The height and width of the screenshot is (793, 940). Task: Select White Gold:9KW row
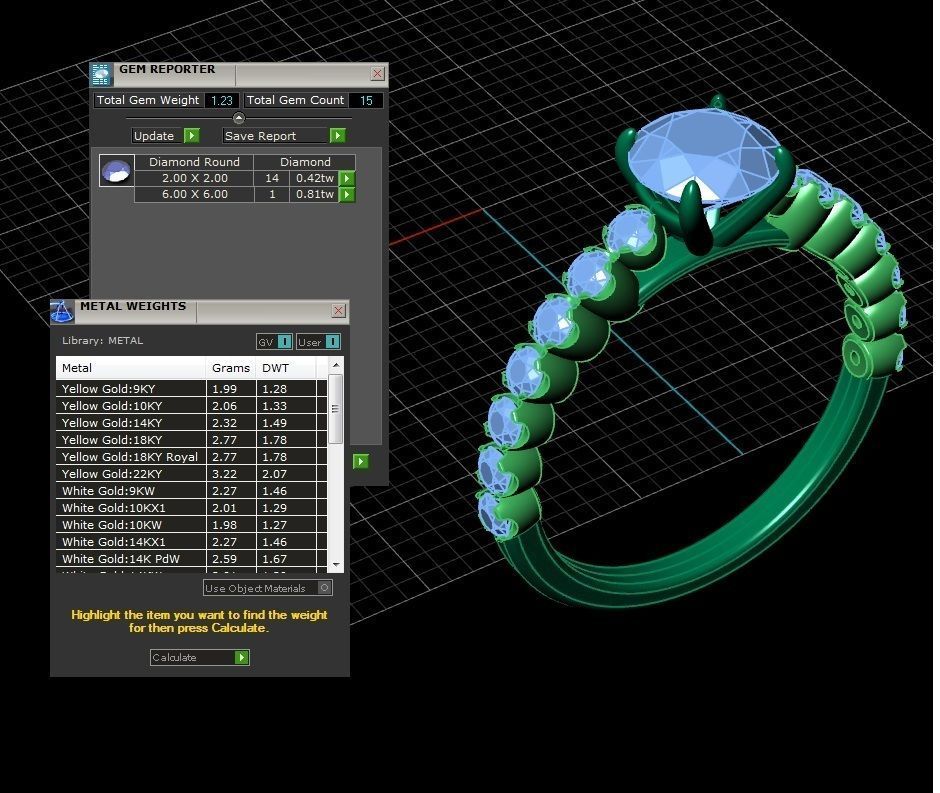tap(191, 490)
